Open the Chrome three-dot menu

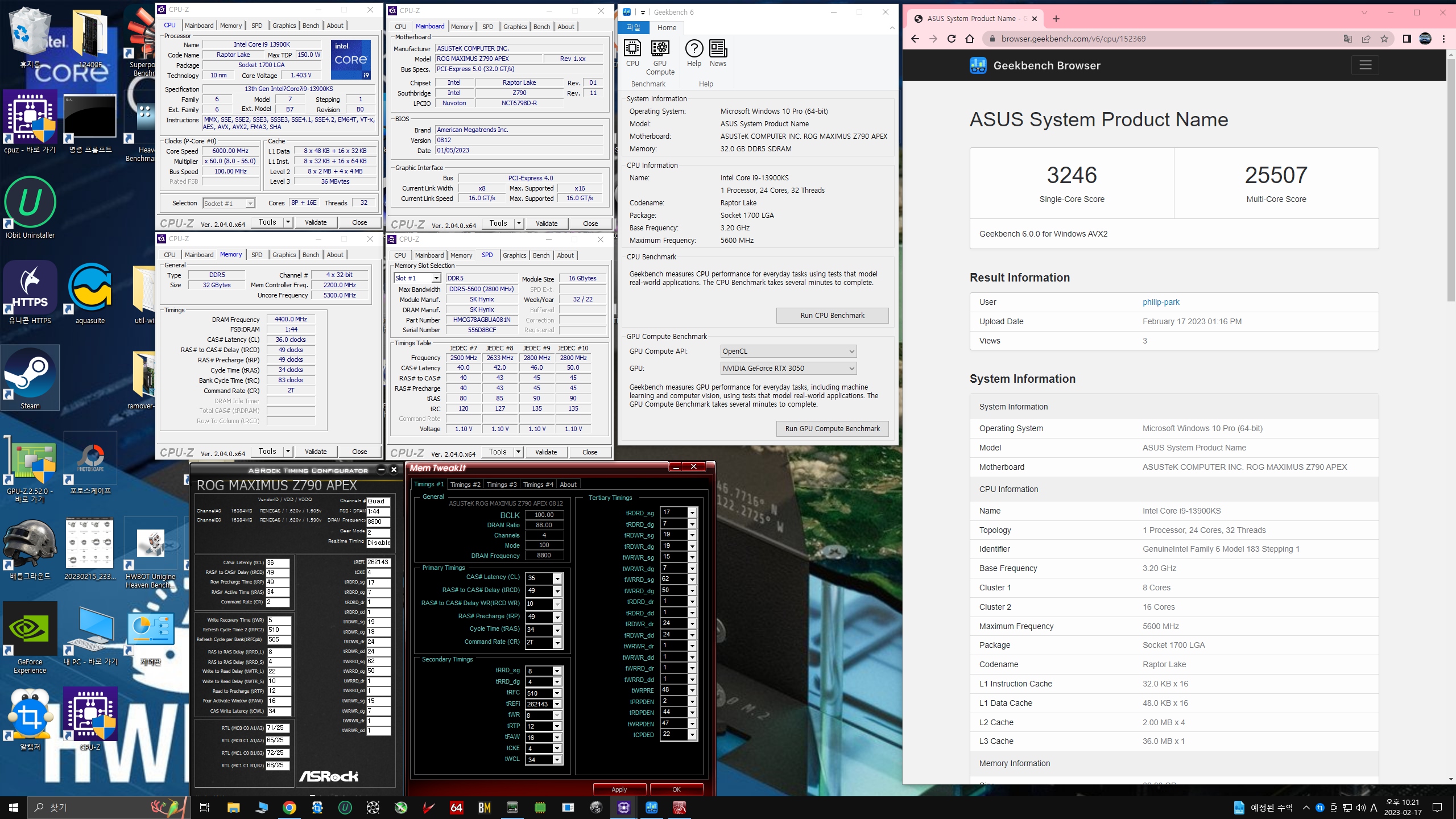tap(1443, 39)
